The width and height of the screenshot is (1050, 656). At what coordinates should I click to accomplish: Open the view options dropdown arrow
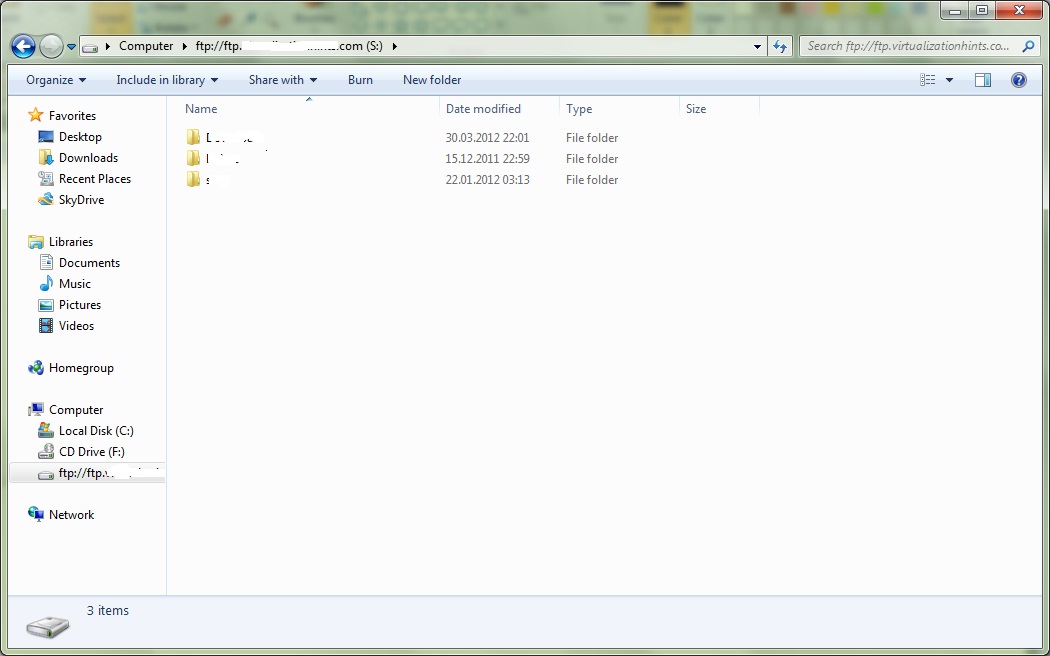point(949,80)
